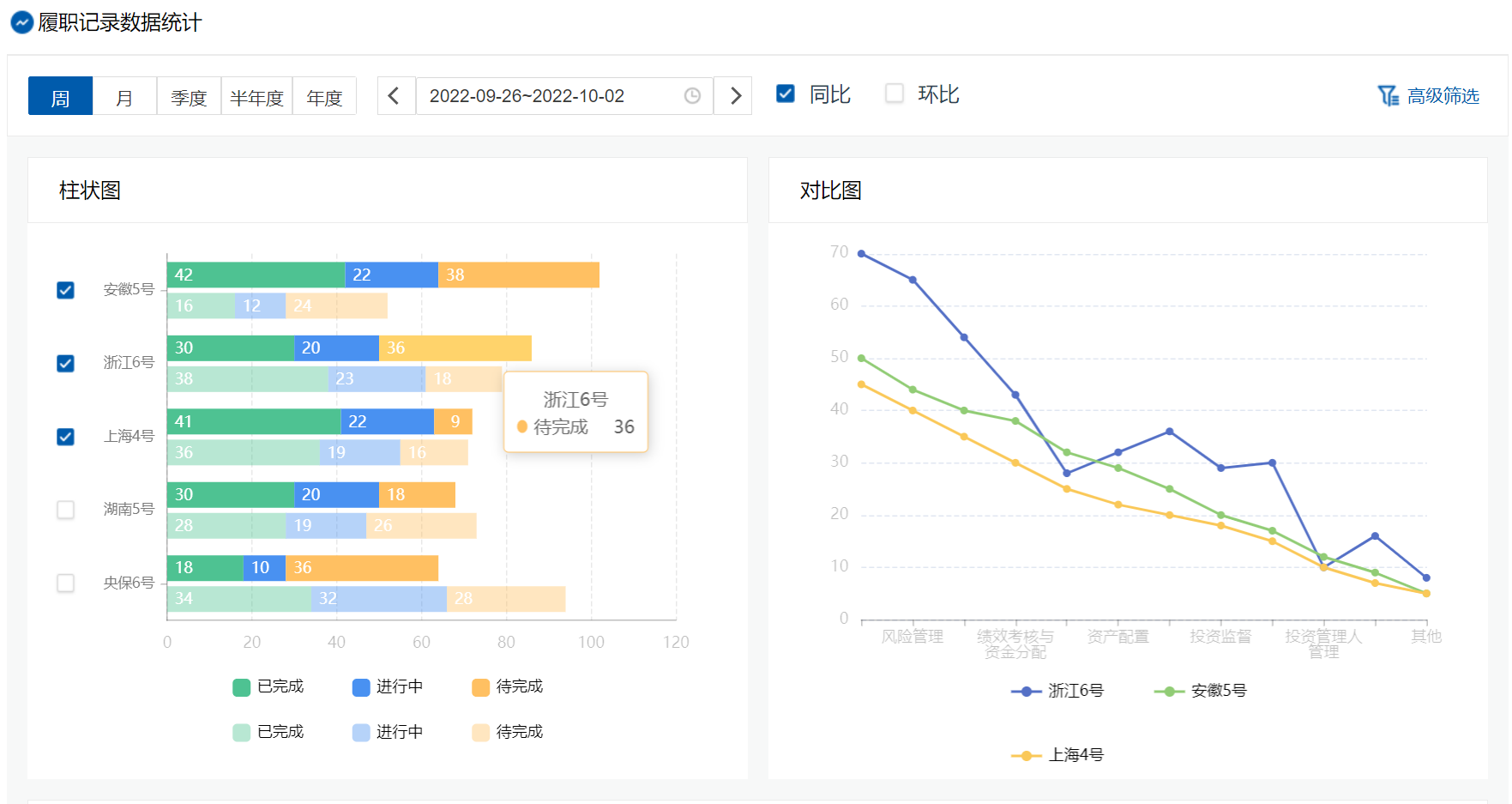Toggle the dark orange 待完成 legend
Viewport: 1512px width, 804px height.
tap(508, 686)
